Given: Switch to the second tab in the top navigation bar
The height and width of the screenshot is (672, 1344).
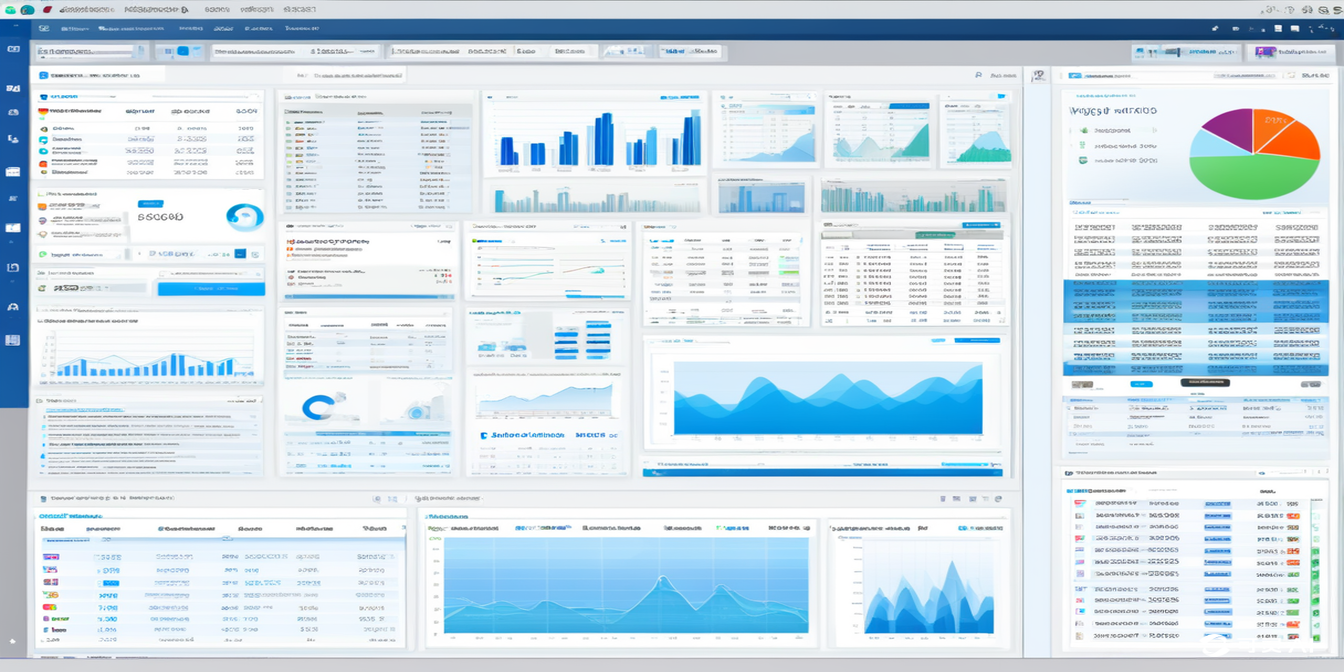Looking at the screenshot, I should (75, 30).
